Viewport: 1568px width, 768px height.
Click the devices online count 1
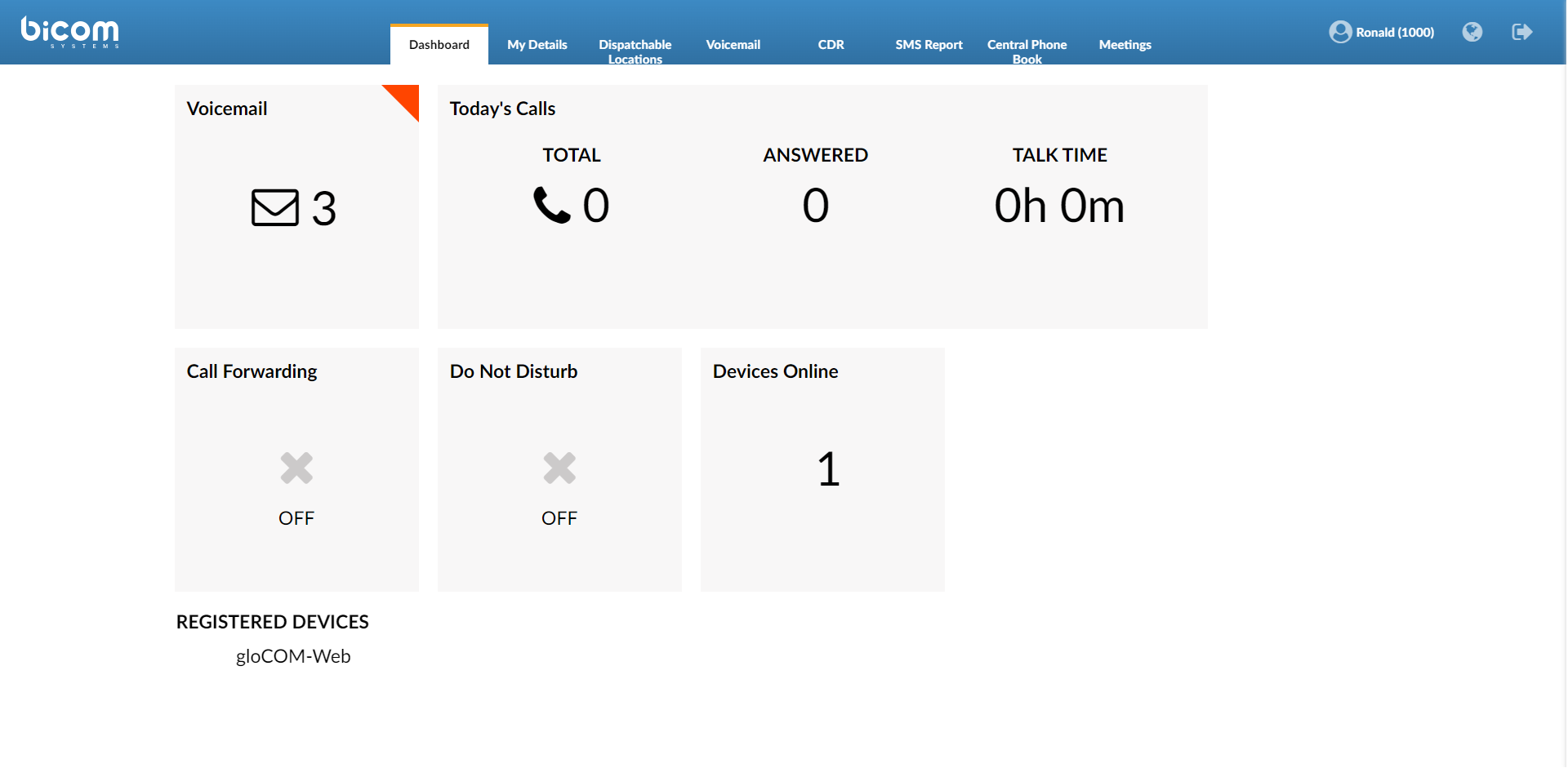[x=829, y=469]
